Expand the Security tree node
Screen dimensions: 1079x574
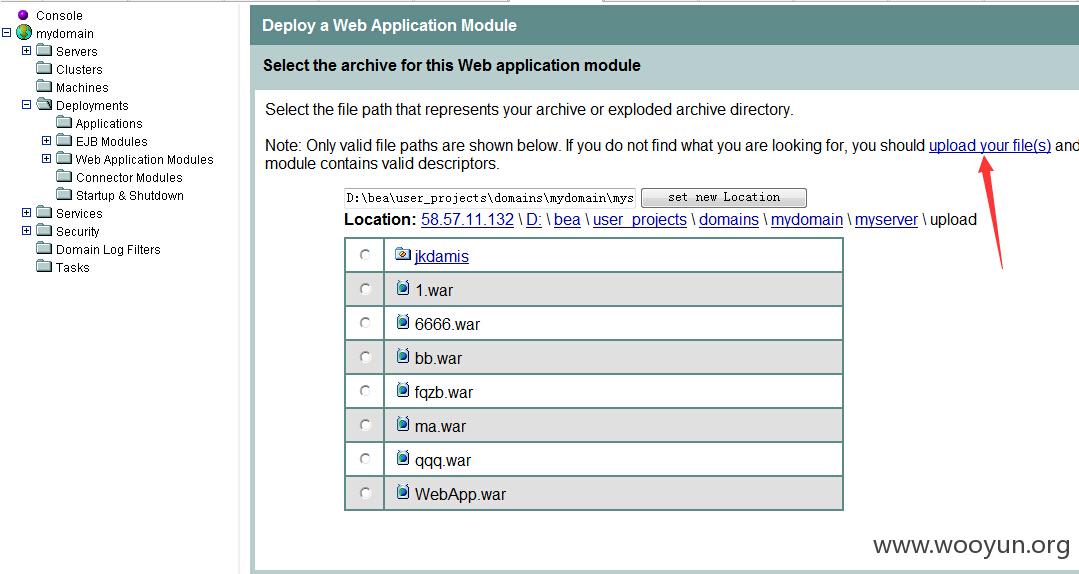[x=26, y=231]
